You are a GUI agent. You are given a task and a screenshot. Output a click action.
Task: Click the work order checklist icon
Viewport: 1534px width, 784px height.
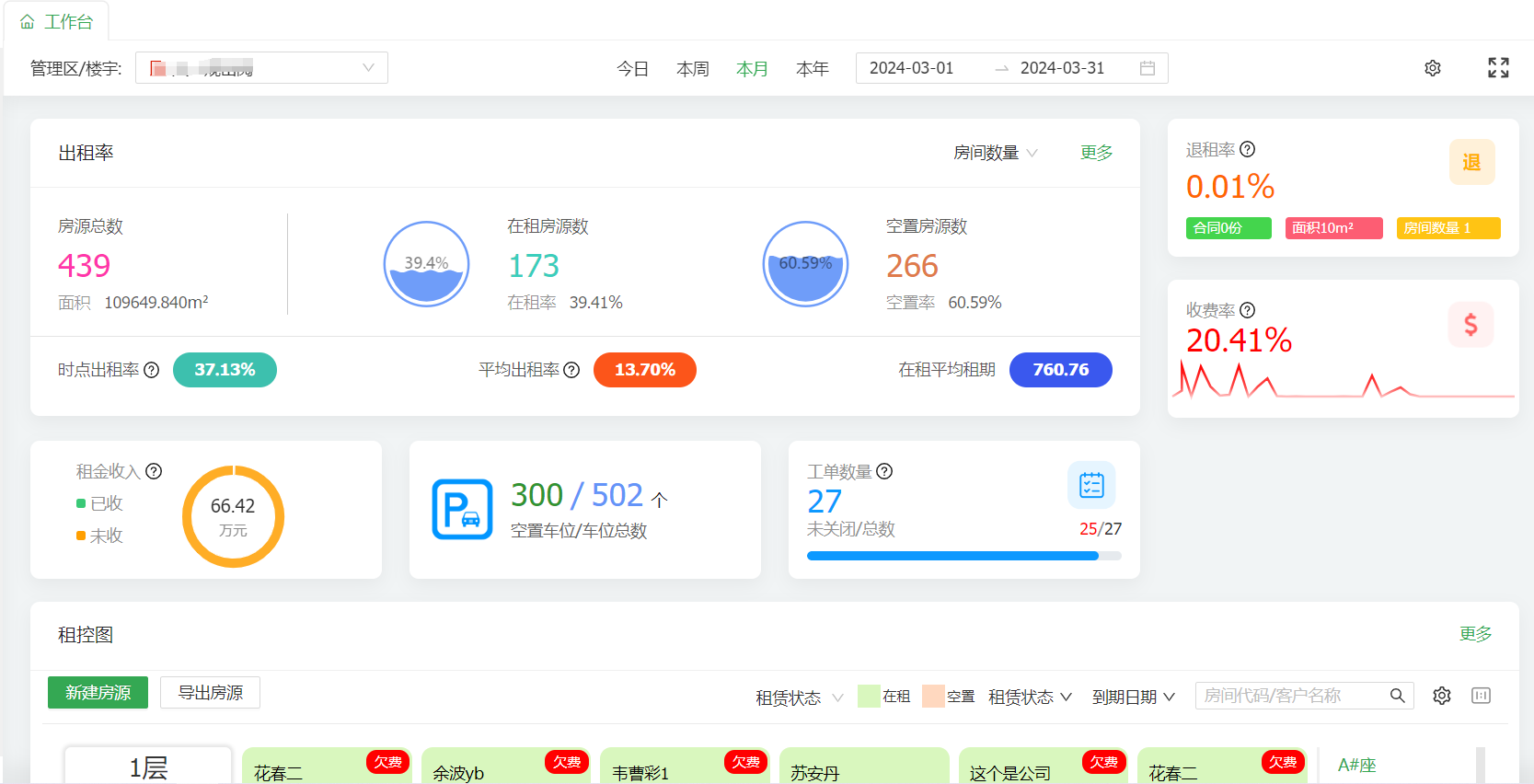(x=1091, y=485)
